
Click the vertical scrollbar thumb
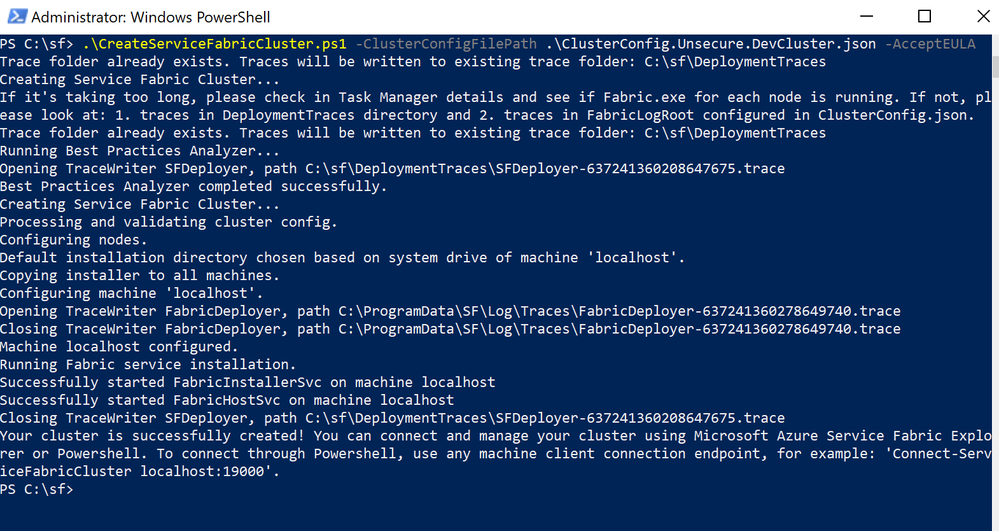995,67
